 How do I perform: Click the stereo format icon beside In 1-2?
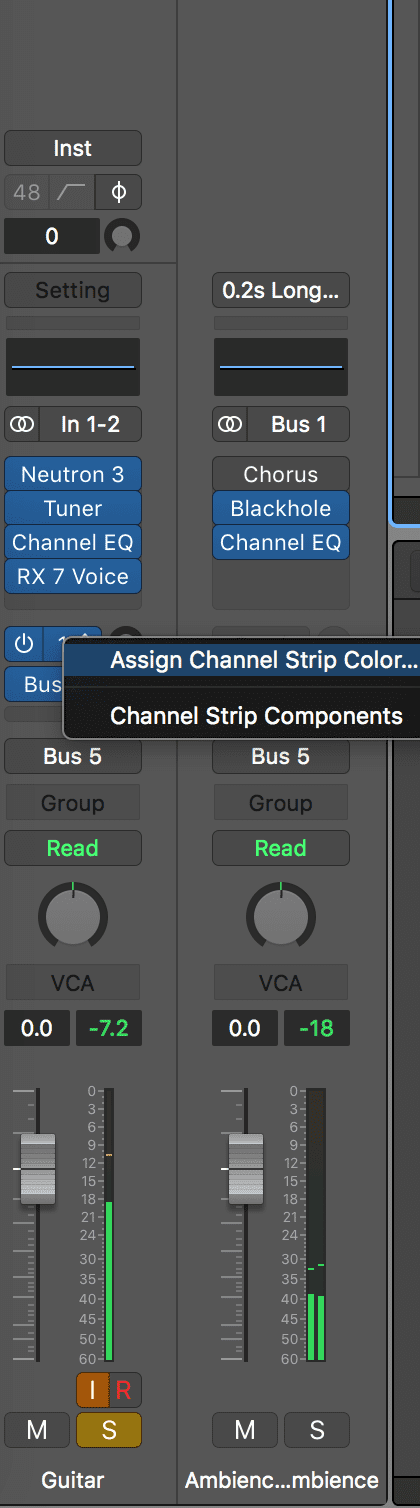tap(22, 424)
